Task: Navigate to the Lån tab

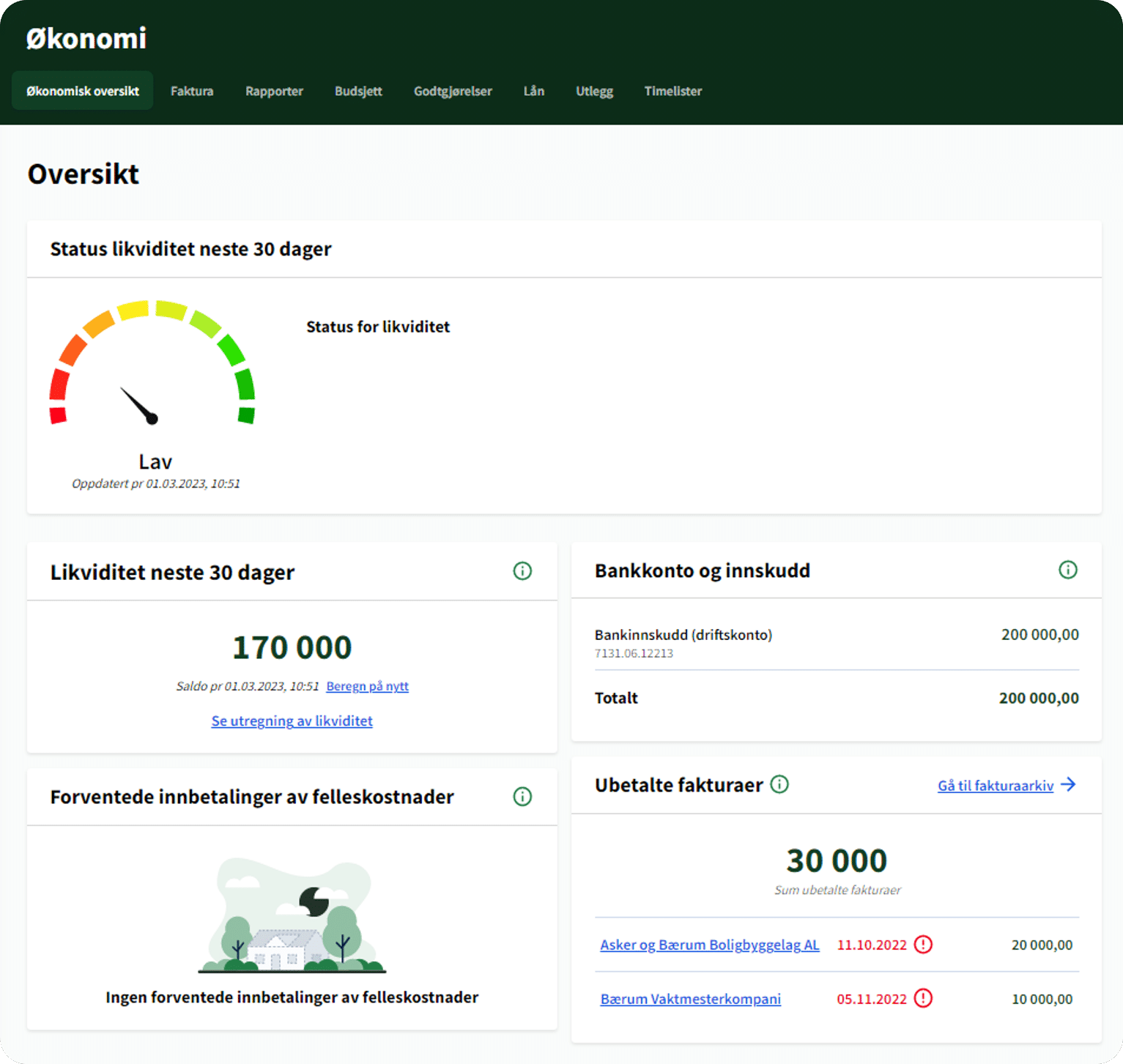Action: pyautogui.click(x=533, y=91)
